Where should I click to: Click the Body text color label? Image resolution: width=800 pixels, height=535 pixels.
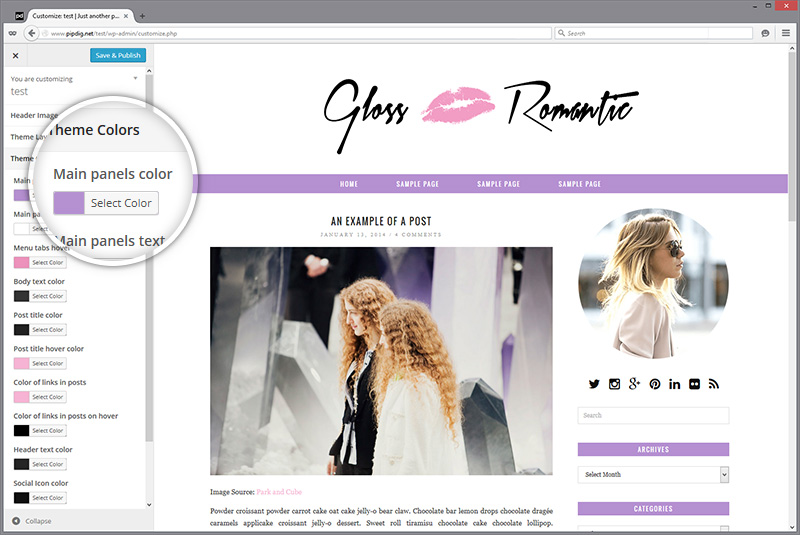(39, 282)
